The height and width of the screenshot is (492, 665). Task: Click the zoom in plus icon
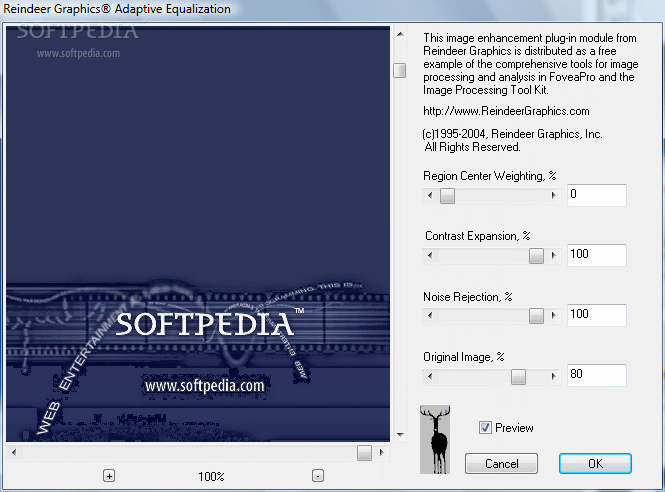click(x=109, y=476)
